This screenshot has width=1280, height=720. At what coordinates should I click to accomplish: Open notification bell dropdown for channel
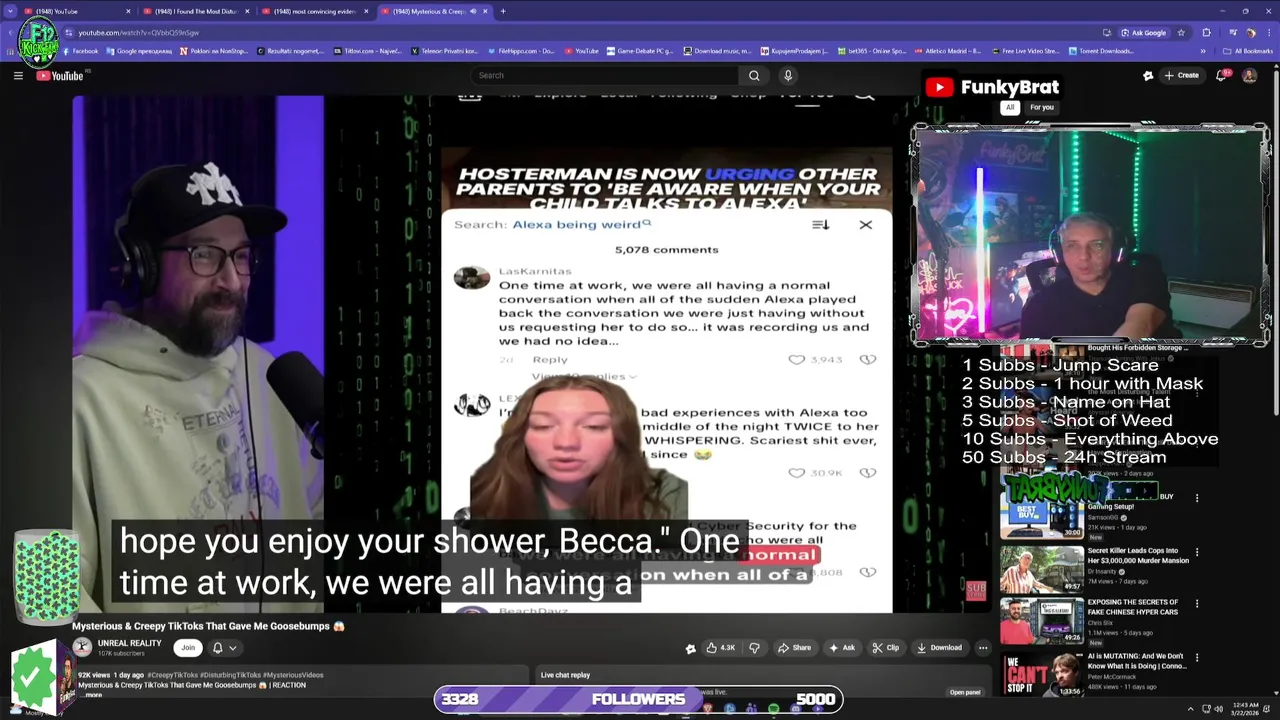[x=224, y=647]
